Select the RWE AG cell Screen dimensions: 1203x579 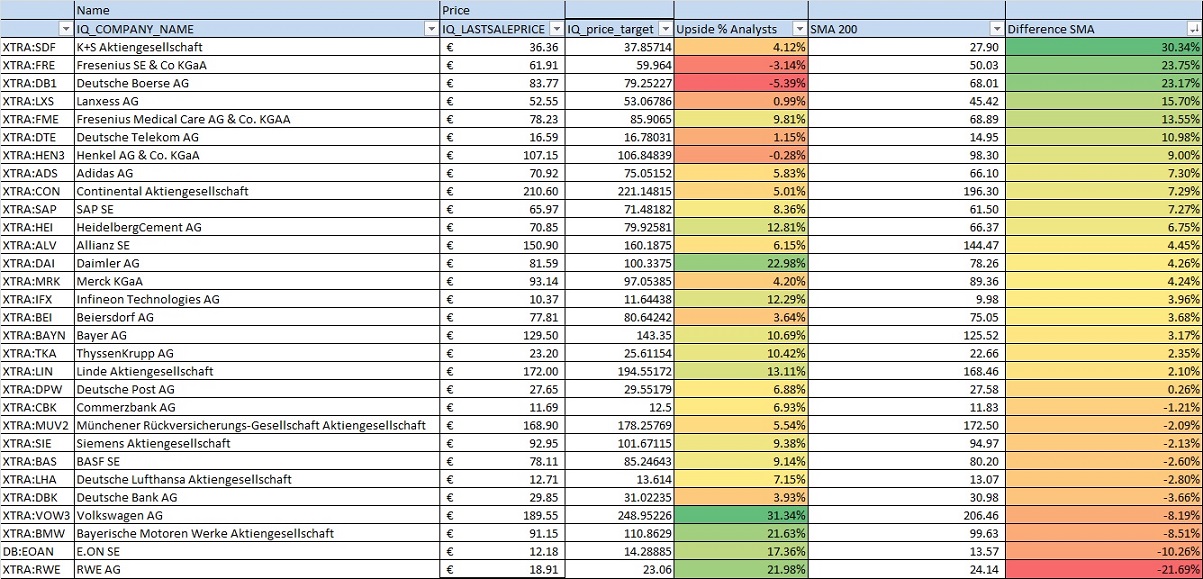[x=257, y=569]
